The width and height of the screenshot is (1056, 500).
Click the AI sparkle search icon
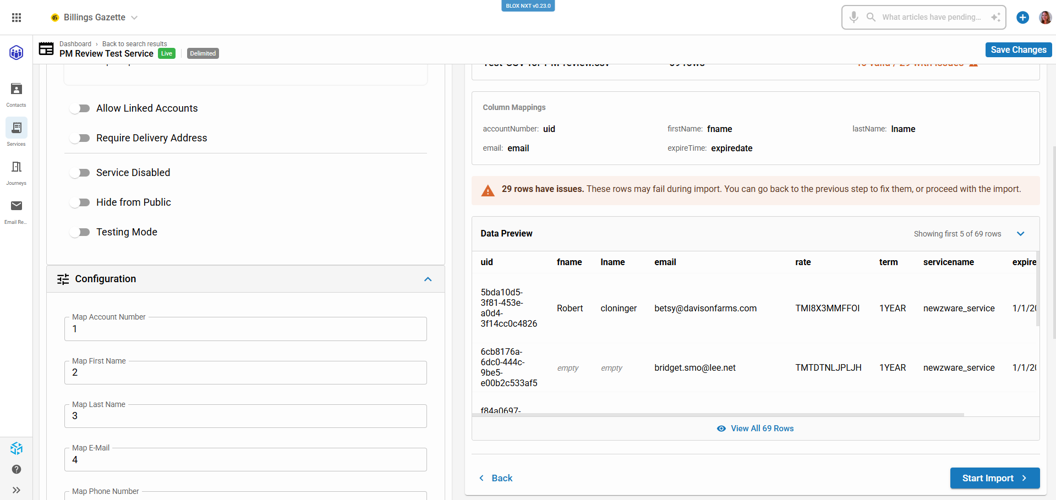pyautogui.click(x=995, y=17)
